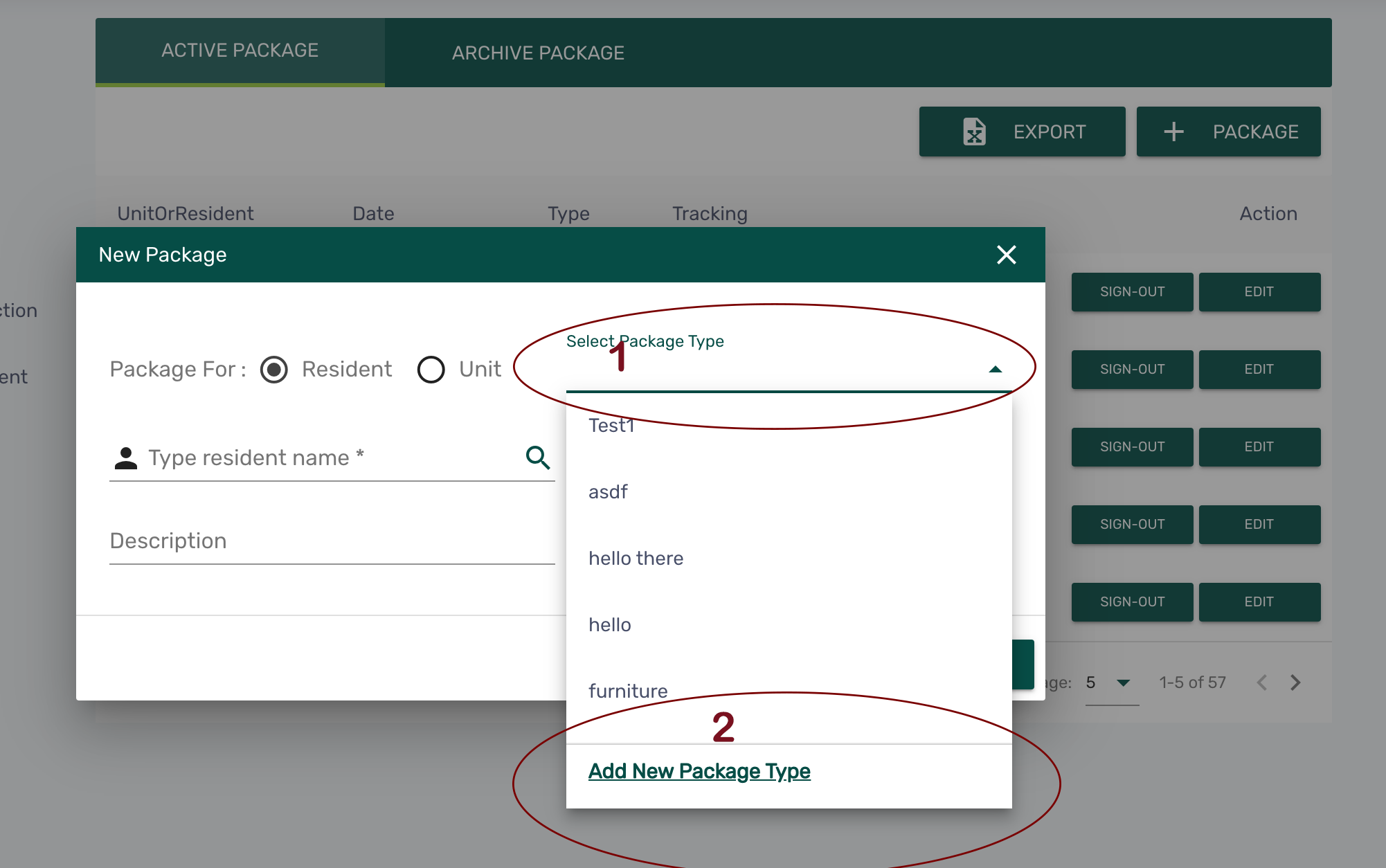1386x868 pixels.
Task: Close the New Package dialog with X
Action: 1006,255
